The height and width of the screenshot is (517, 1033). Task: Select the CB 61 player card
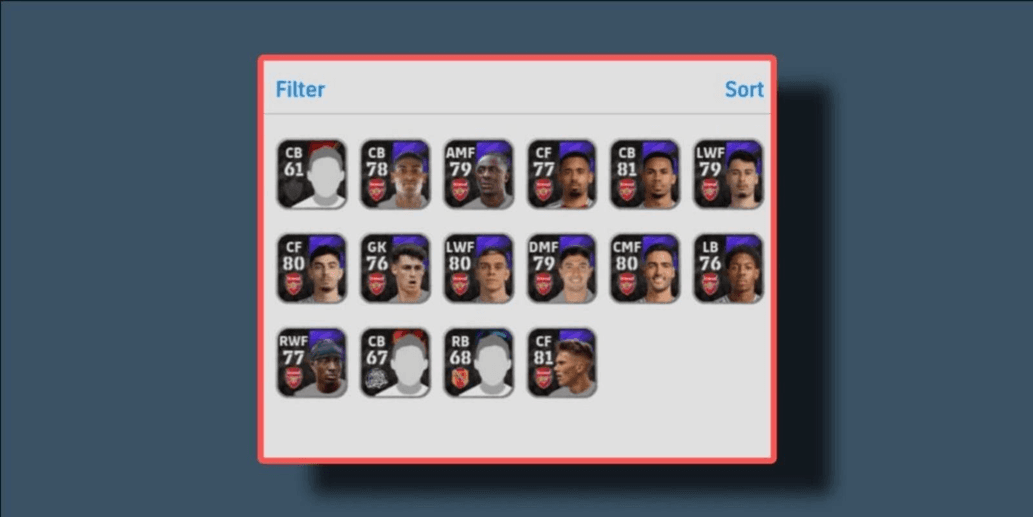click(x=312, y=175)
